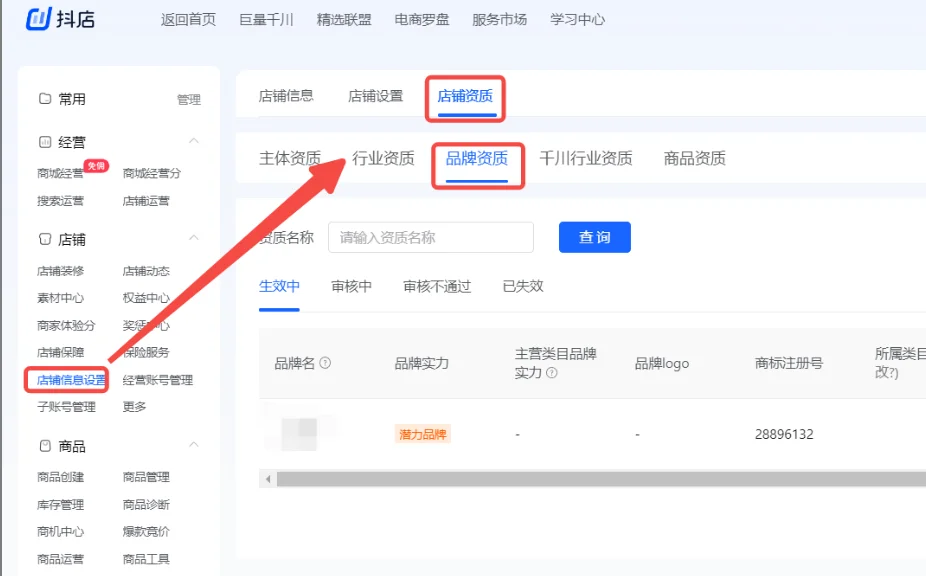Collapse the 商品 sidebar section
This screenshot has width=926, height=576.
point(194,445)
